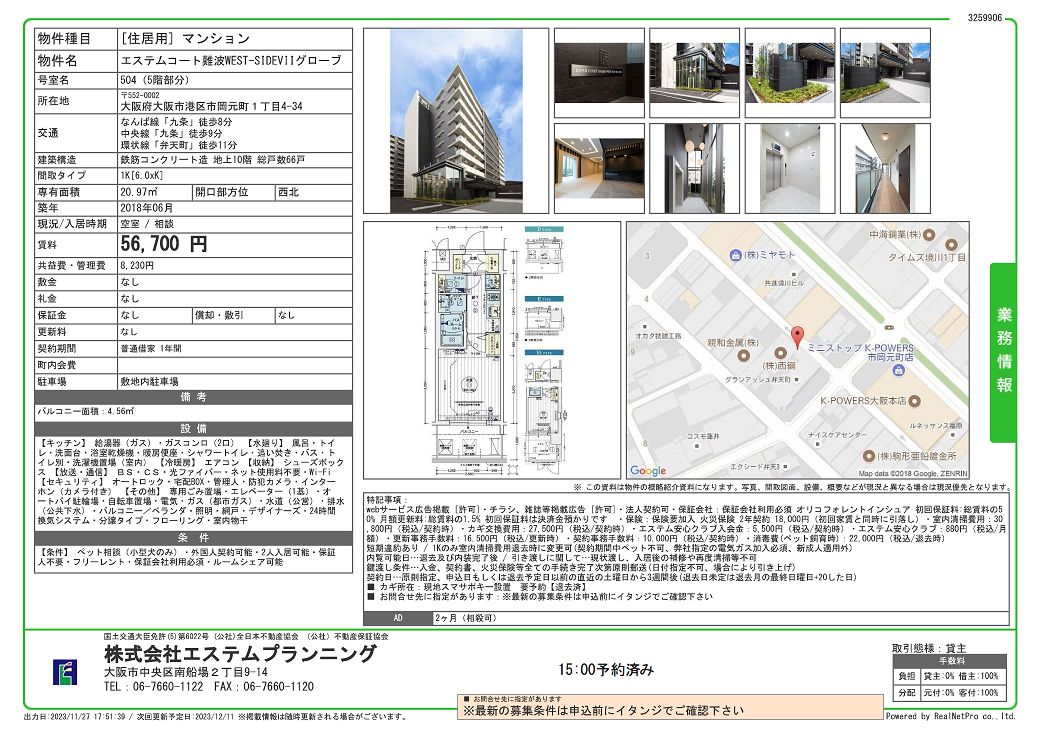Click the document number 3259906
Screen dimensions: 1043x735
984,18
